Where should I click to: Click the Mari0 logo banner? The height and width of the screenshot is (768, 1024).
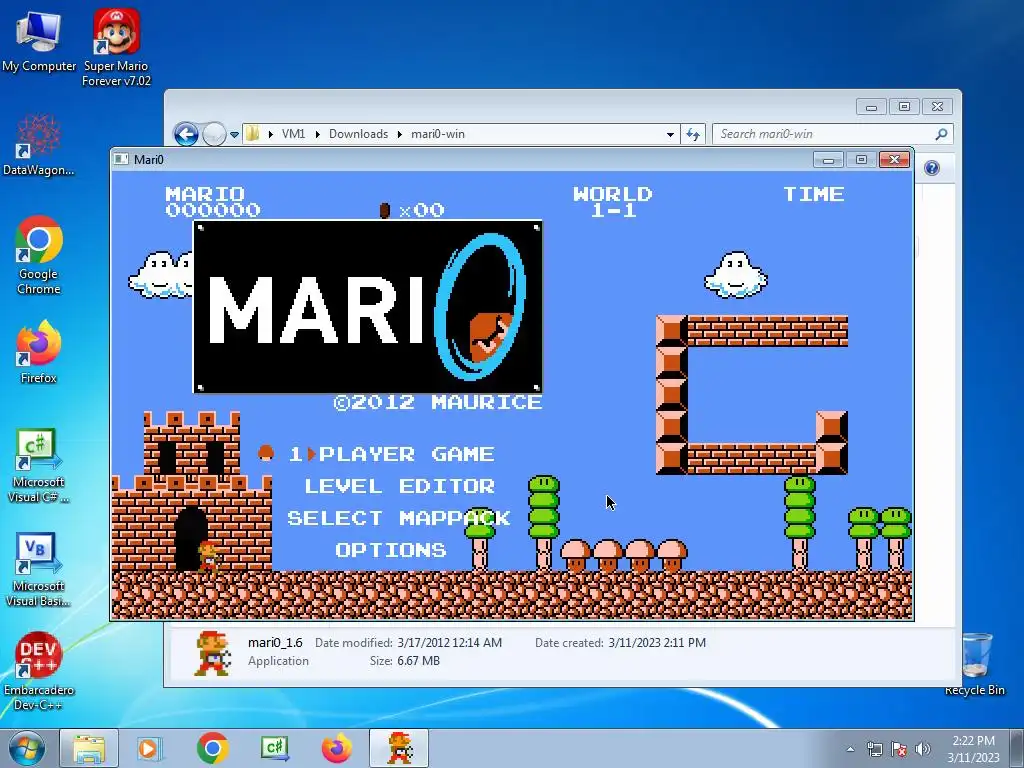pos(368,307)
